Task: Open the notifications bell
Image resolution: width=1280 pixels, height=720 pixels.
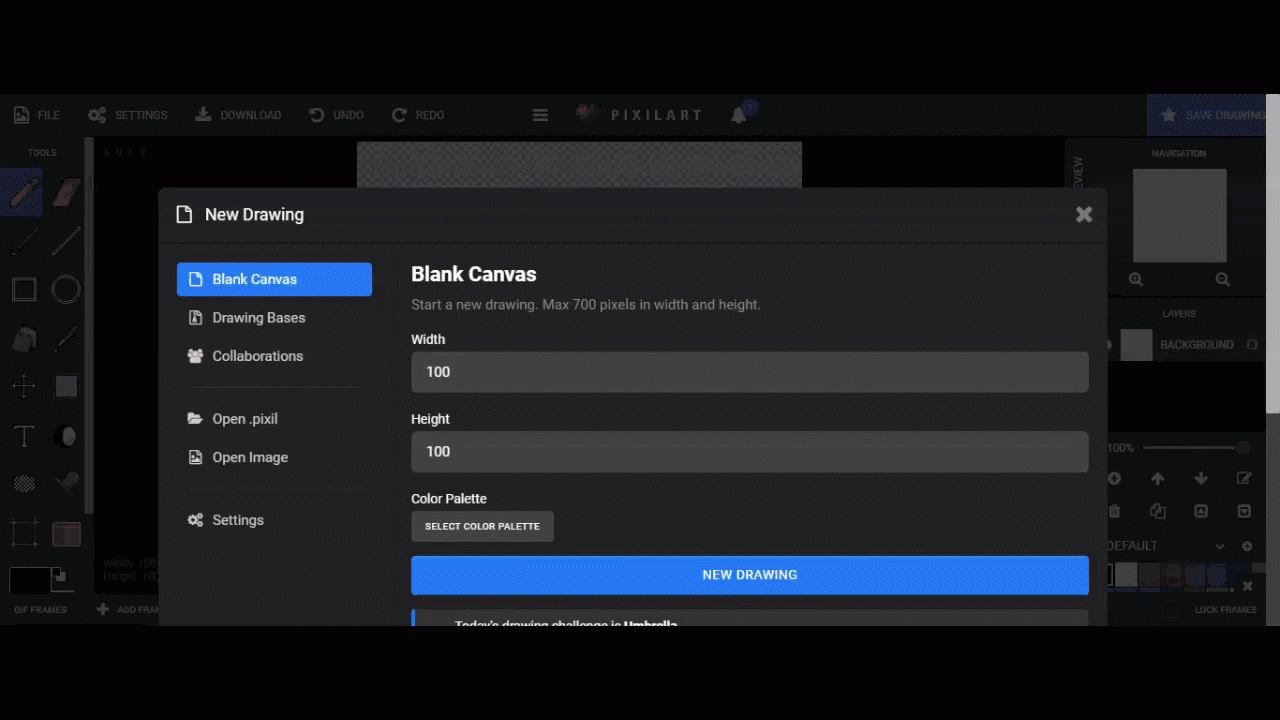Action: pyautogui.click(x=739, y=115)
